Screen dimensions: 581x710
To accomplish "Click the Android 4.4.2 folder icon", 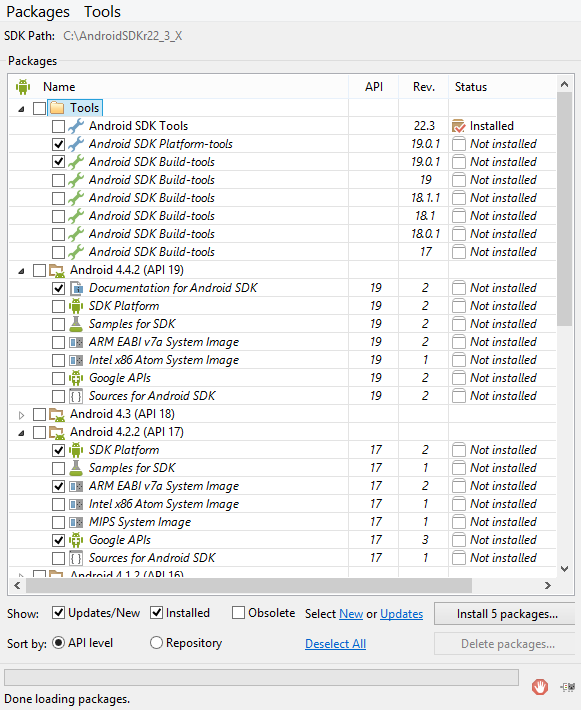I will tap(57, 270).
